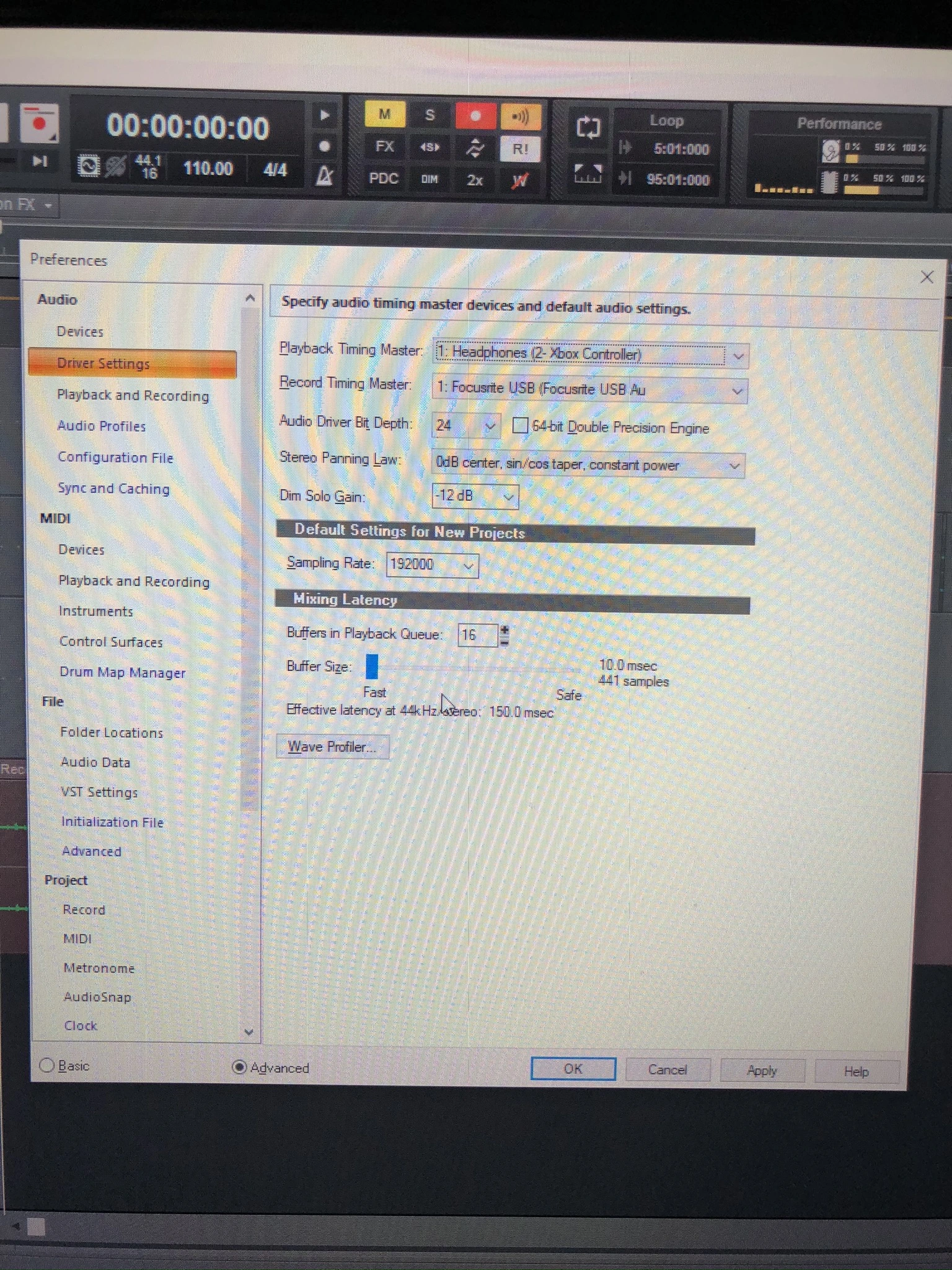
Task: Open VST Settings preferences page
Action: point(99,792)
